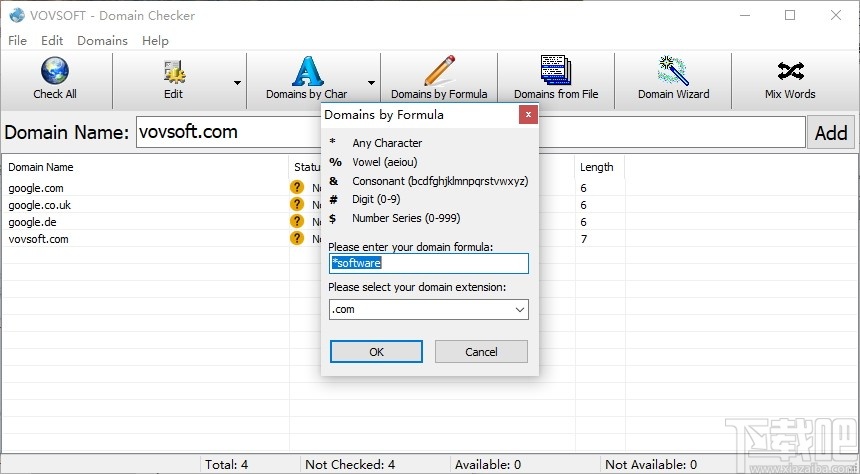Click the Available: 0 status entry

[488, 465]
